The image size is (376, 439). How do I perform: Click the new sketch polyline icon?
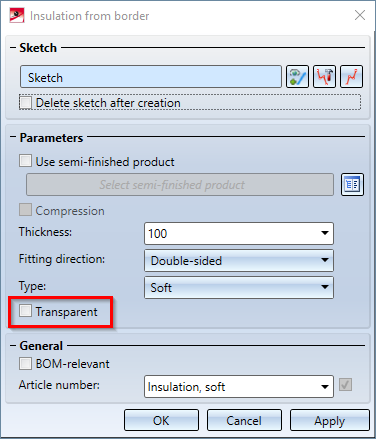tap(351, 77)
